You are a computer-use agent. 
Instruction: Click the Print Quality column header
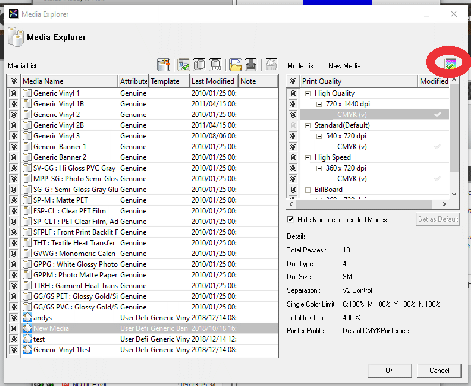(x=359, y=81)
